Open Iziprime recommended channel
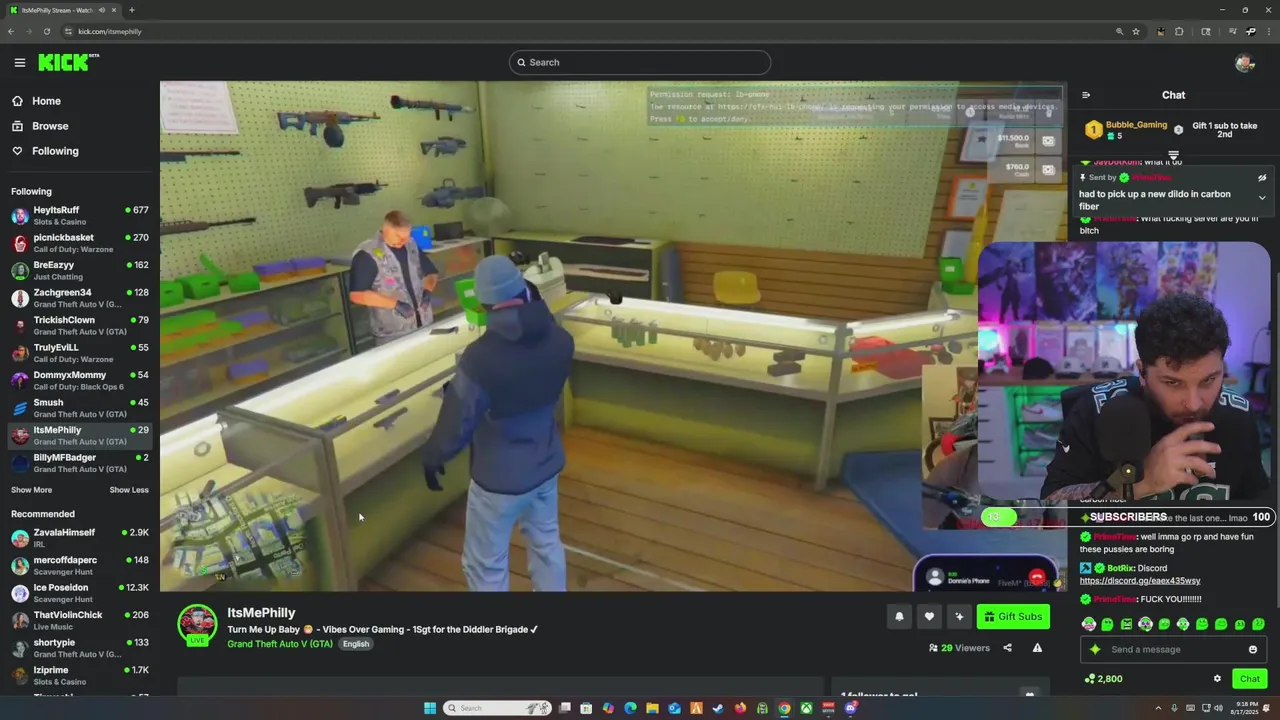The image size is (1280, 720). tap(80, 675)
